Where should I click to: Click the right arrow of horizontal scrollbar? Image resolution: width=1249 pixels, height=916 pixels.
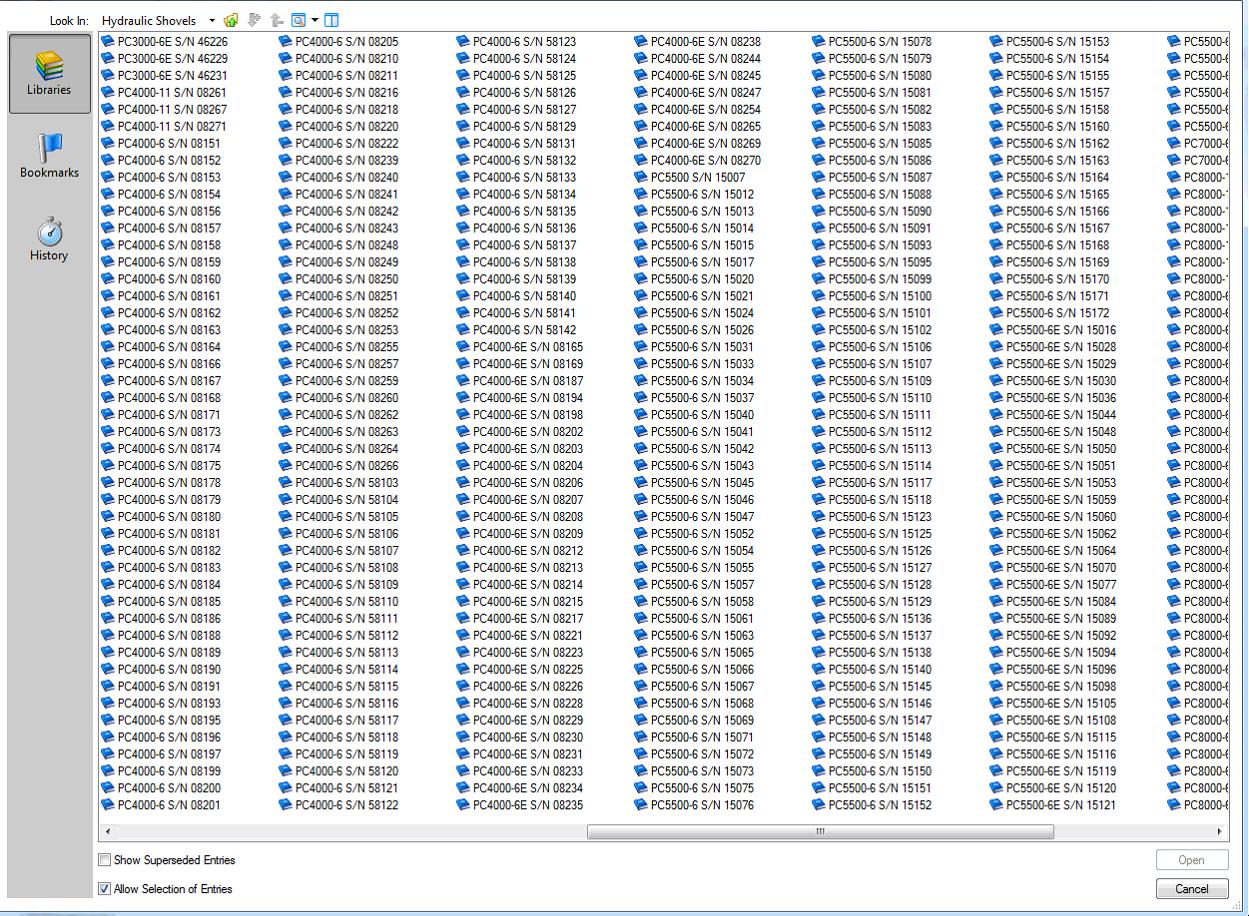click(1219, 832)
